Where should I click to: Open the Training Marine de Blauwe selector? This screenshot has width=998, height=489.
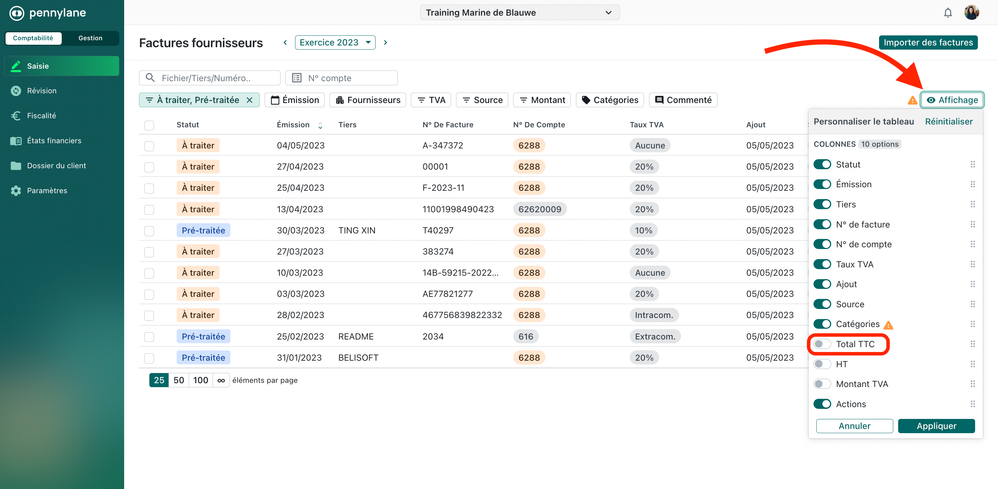pyautogui.click(x=520, y=13)
